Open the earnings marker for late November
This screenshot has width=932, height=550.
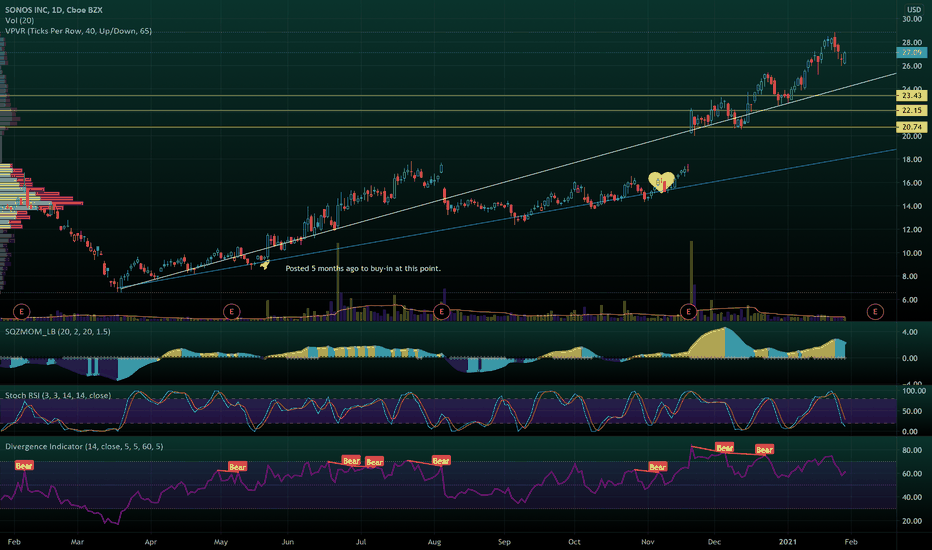(x=688, y=311)
